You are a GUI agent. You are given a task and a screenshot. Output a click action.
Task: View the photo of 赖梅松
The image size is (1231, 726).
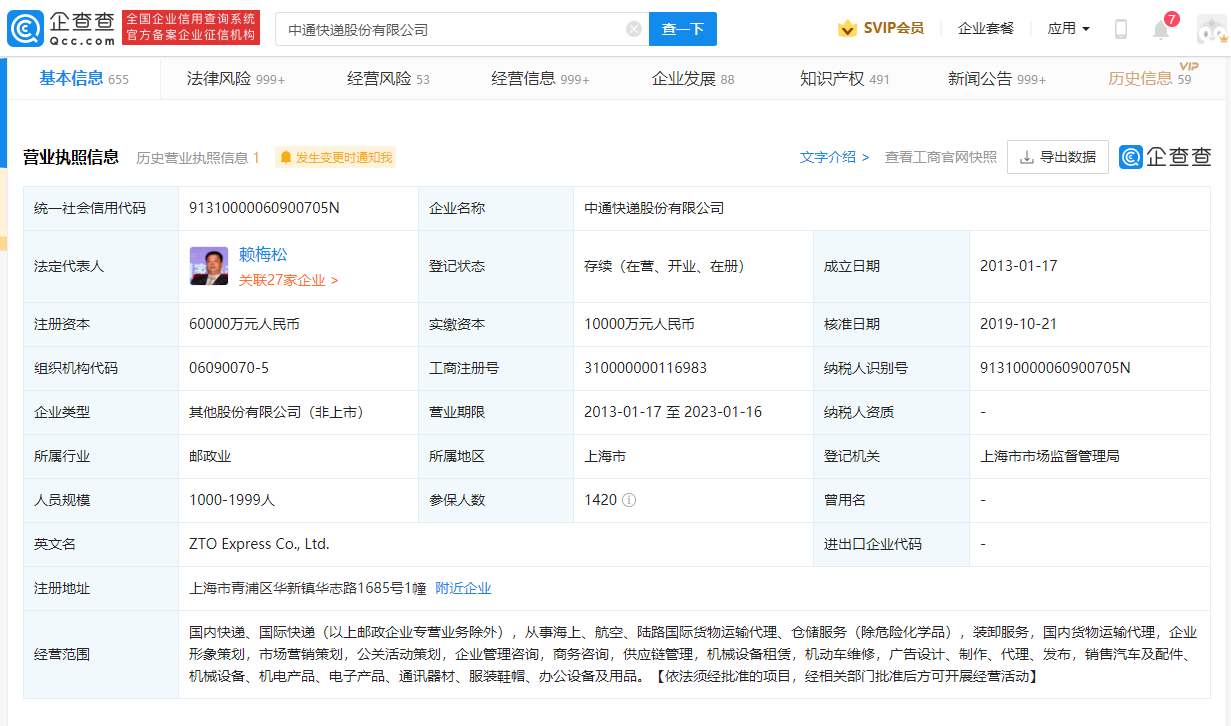coord(209,266)
